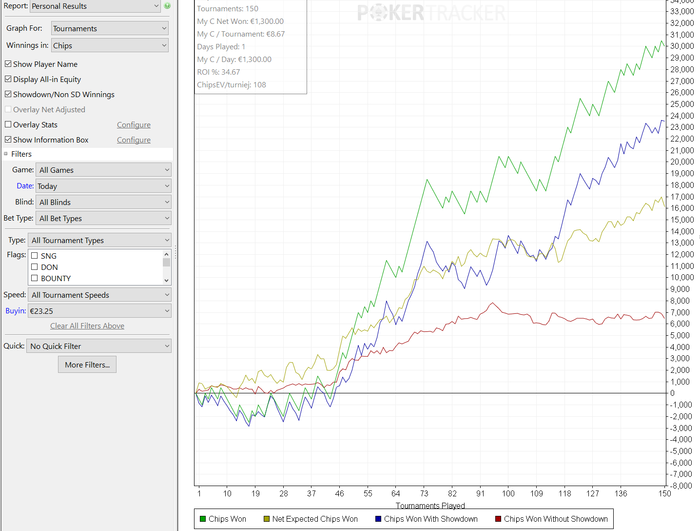
Task: Click the My C / Tournament €8.67 line
Action: (241, 34)
